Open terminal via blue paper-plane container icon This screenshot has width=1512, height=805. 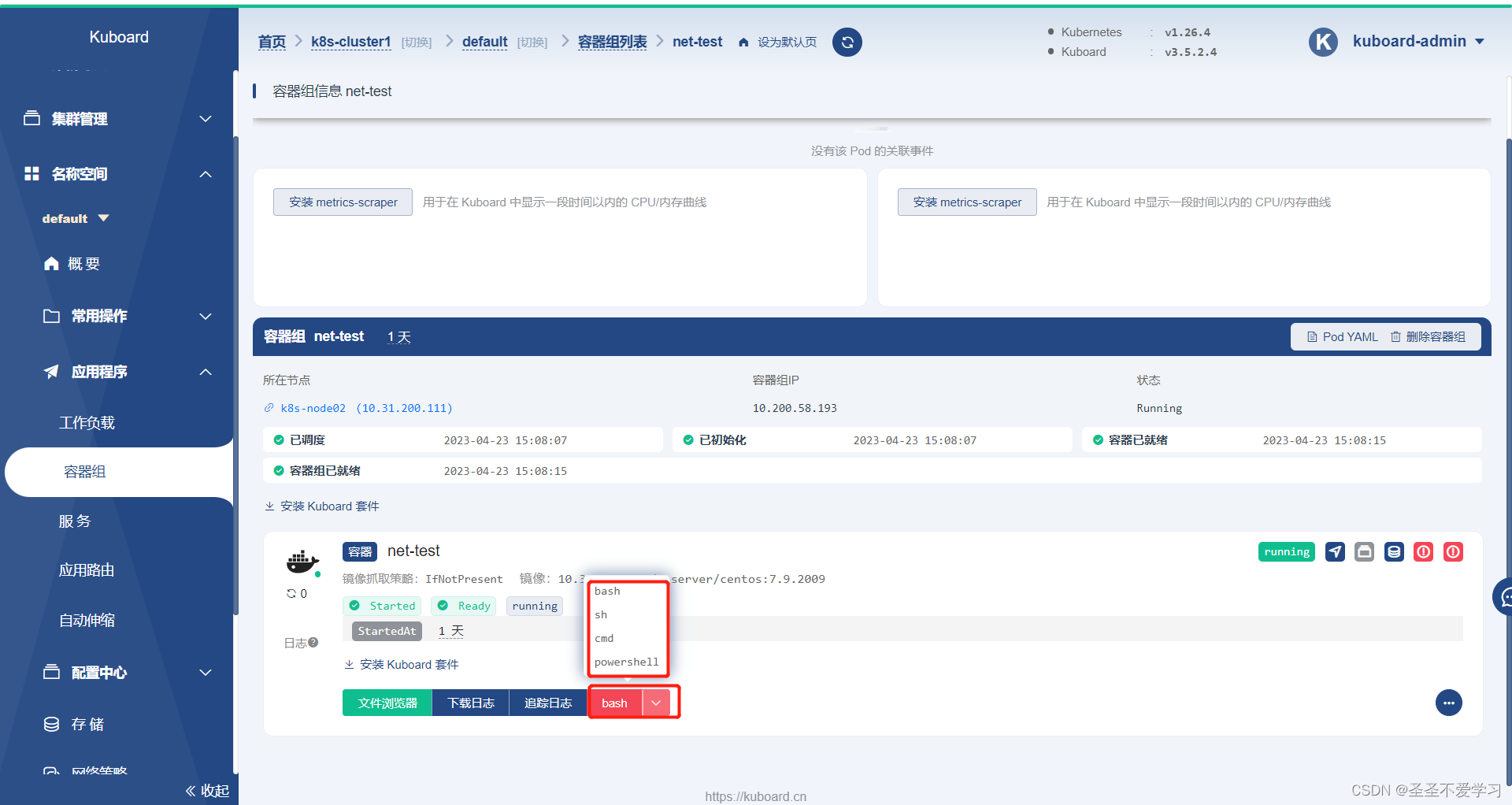(x=1335, y=551)
